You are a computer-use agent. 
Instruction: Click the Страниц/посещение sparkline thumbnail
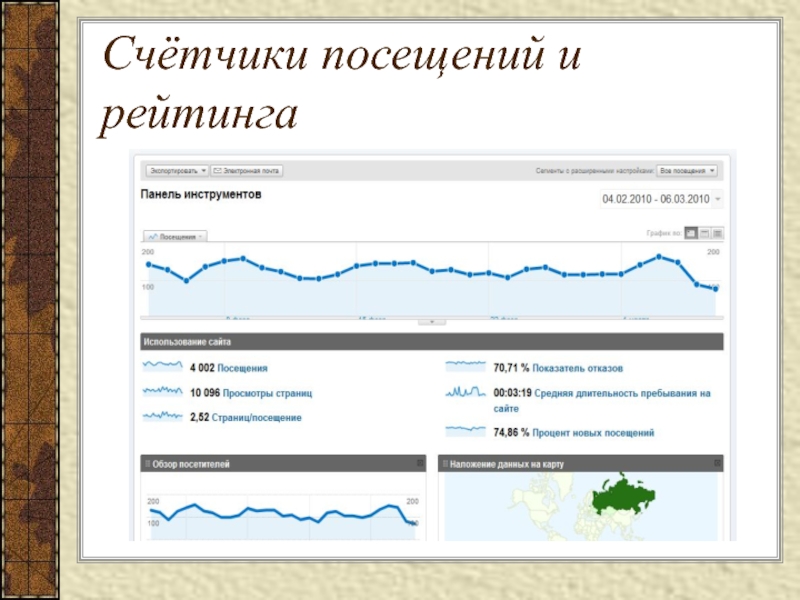(163, 416)
